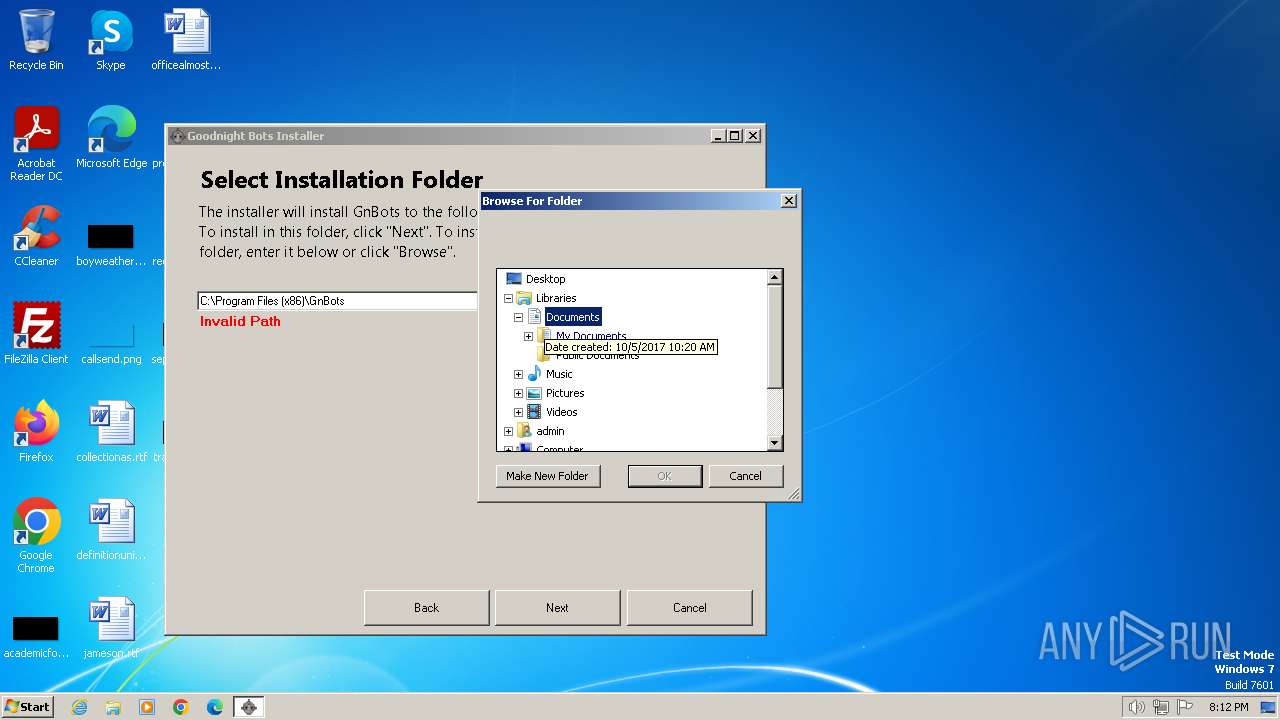Launch CCleaner from the desktop

pyautogui.click(x=36, y=236)
